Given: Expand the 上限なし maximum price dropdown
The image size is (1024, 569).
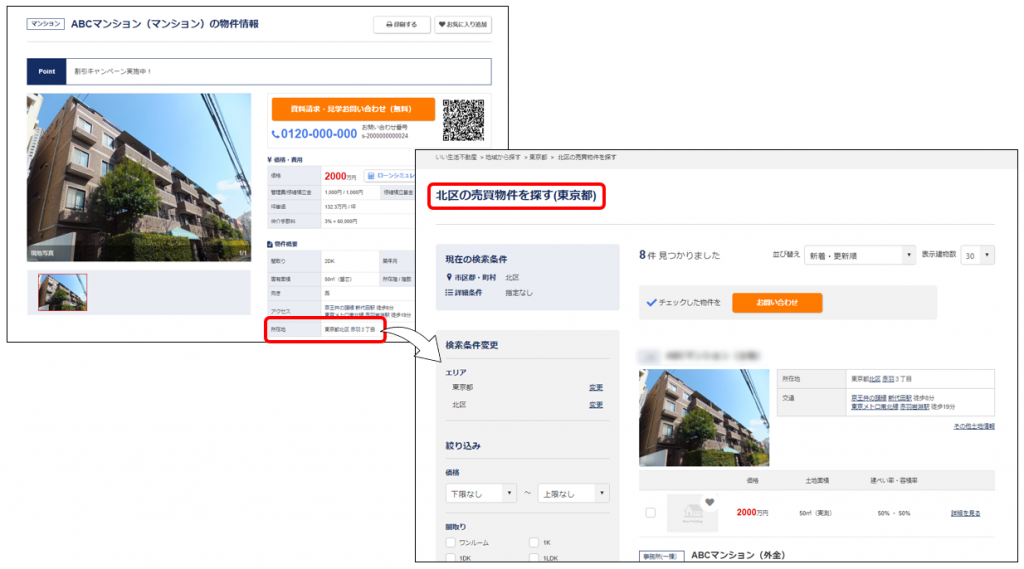Looking at the screenshot, I should coord(573,493).
